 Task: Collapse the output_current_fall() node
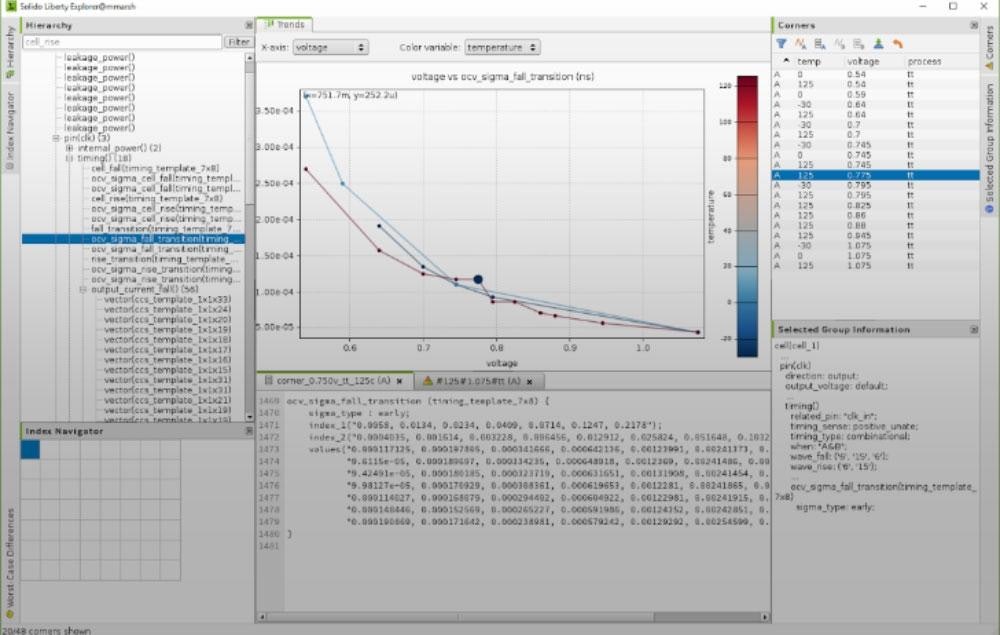click(x=83, y=290)
